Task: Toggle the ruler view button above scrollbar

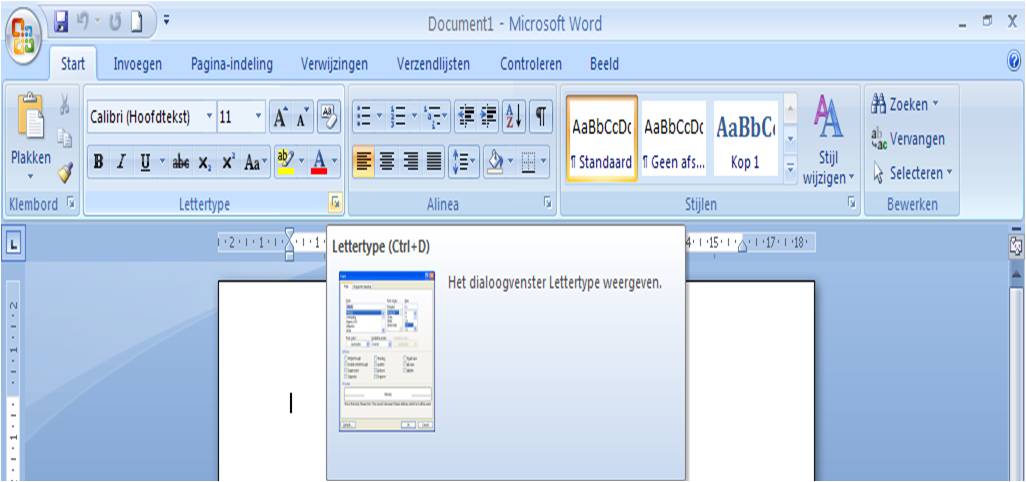Action: click(1016, 246)
